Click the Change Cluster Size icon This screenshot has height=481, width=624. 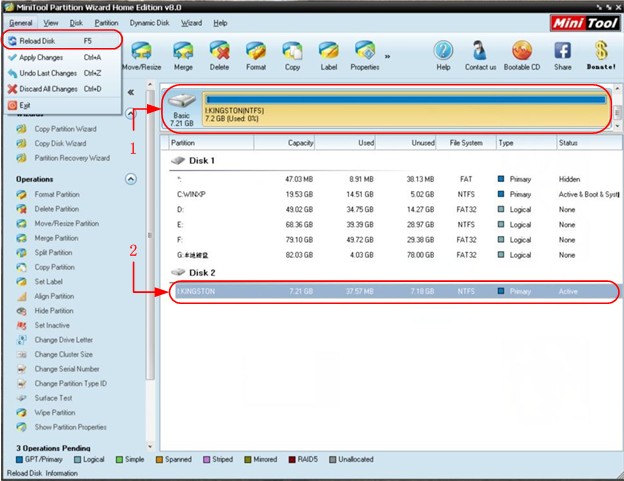21,354
